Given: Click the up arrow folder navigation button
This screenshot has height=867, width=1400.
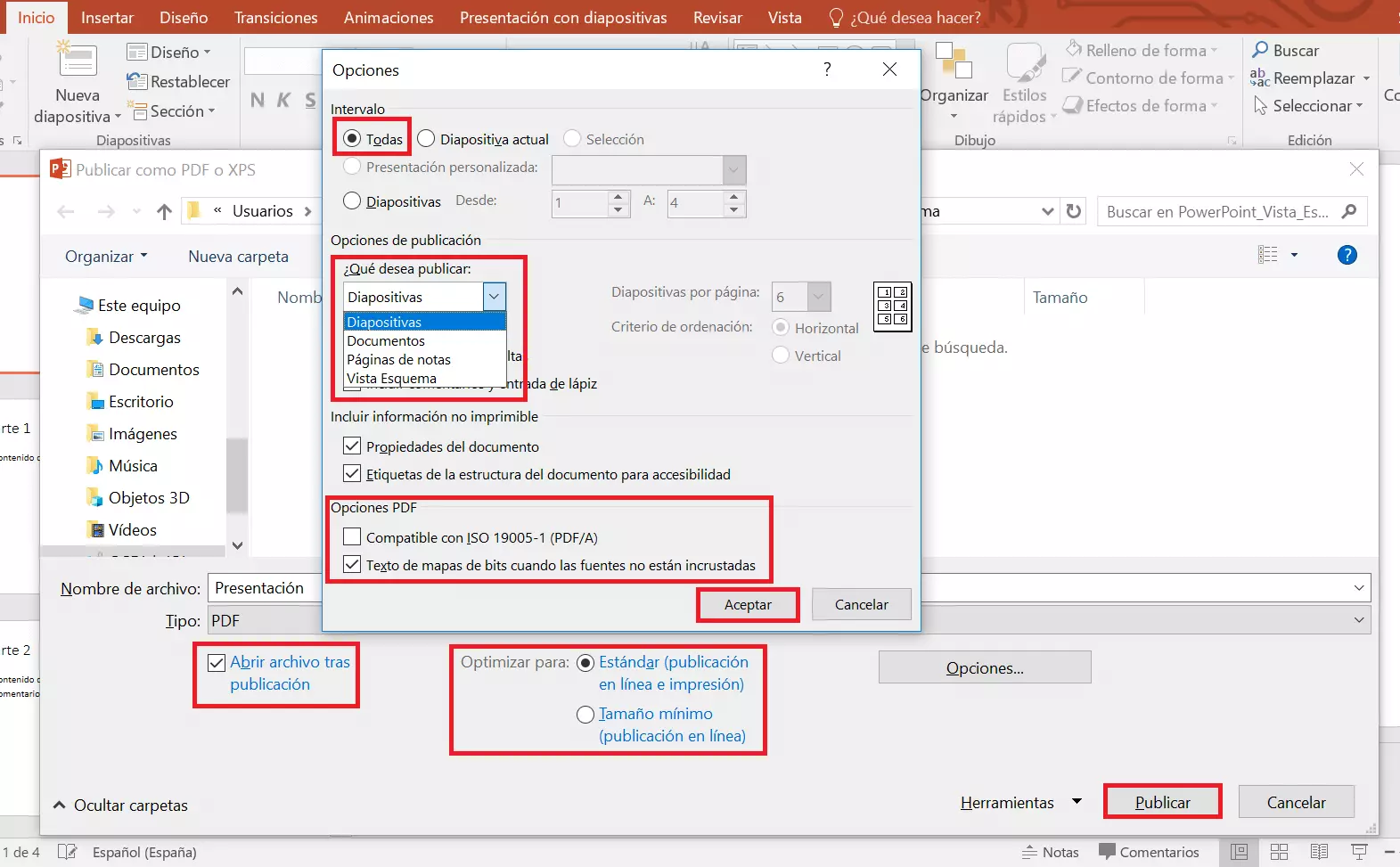Looking at the screenshot, I should (x=164, y=211).
